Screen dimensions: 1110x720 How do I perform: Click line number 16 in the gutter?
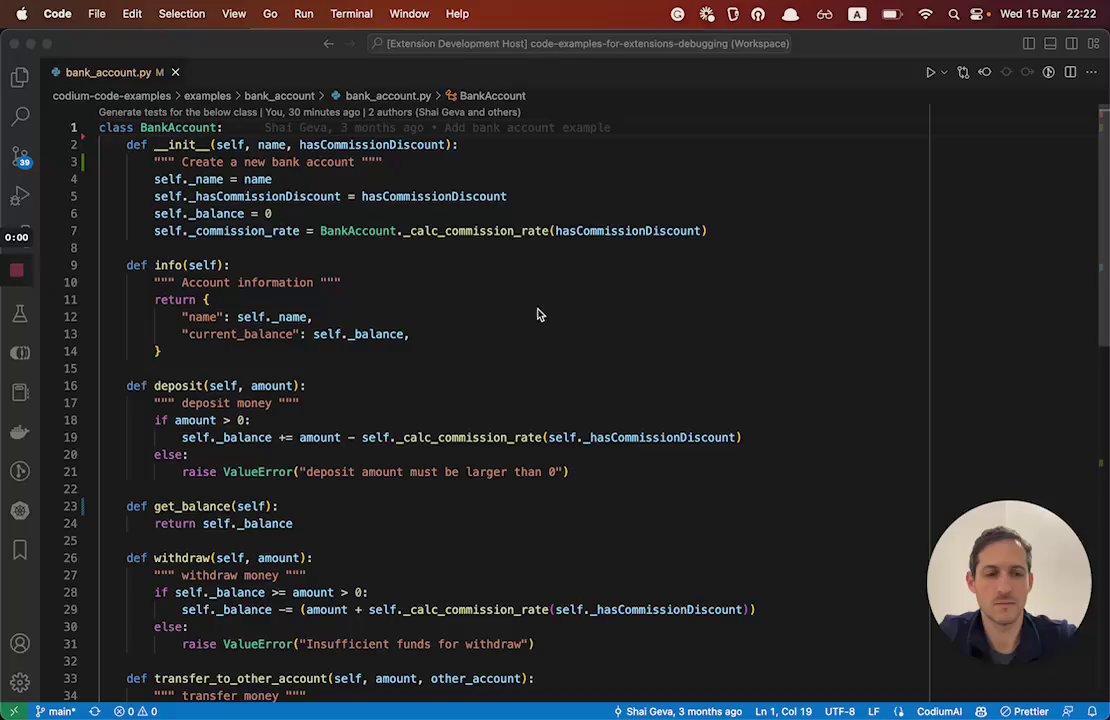[x=70, y=386]
